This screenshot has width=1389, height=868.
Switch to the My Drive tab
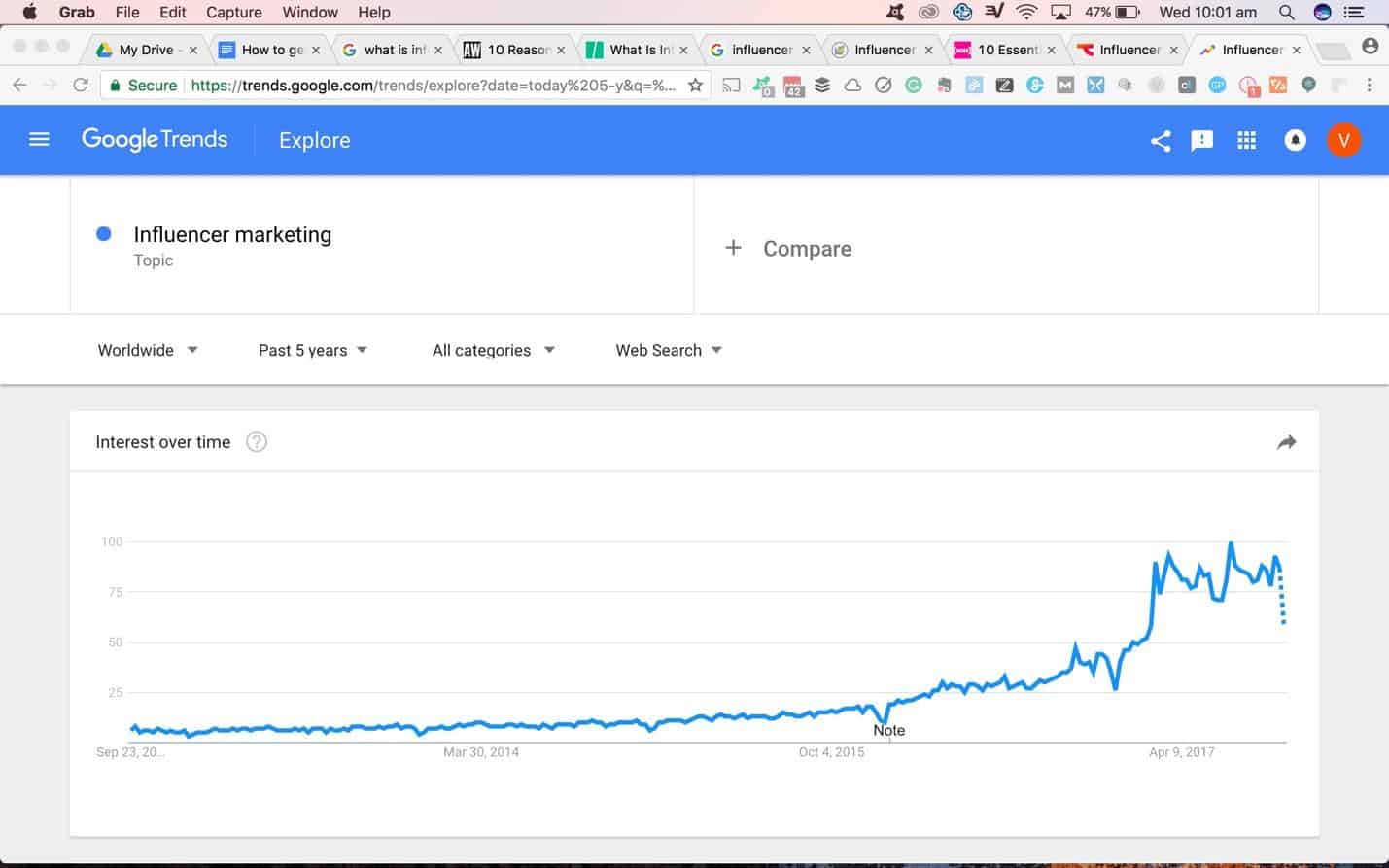click(x=146, y=50)
